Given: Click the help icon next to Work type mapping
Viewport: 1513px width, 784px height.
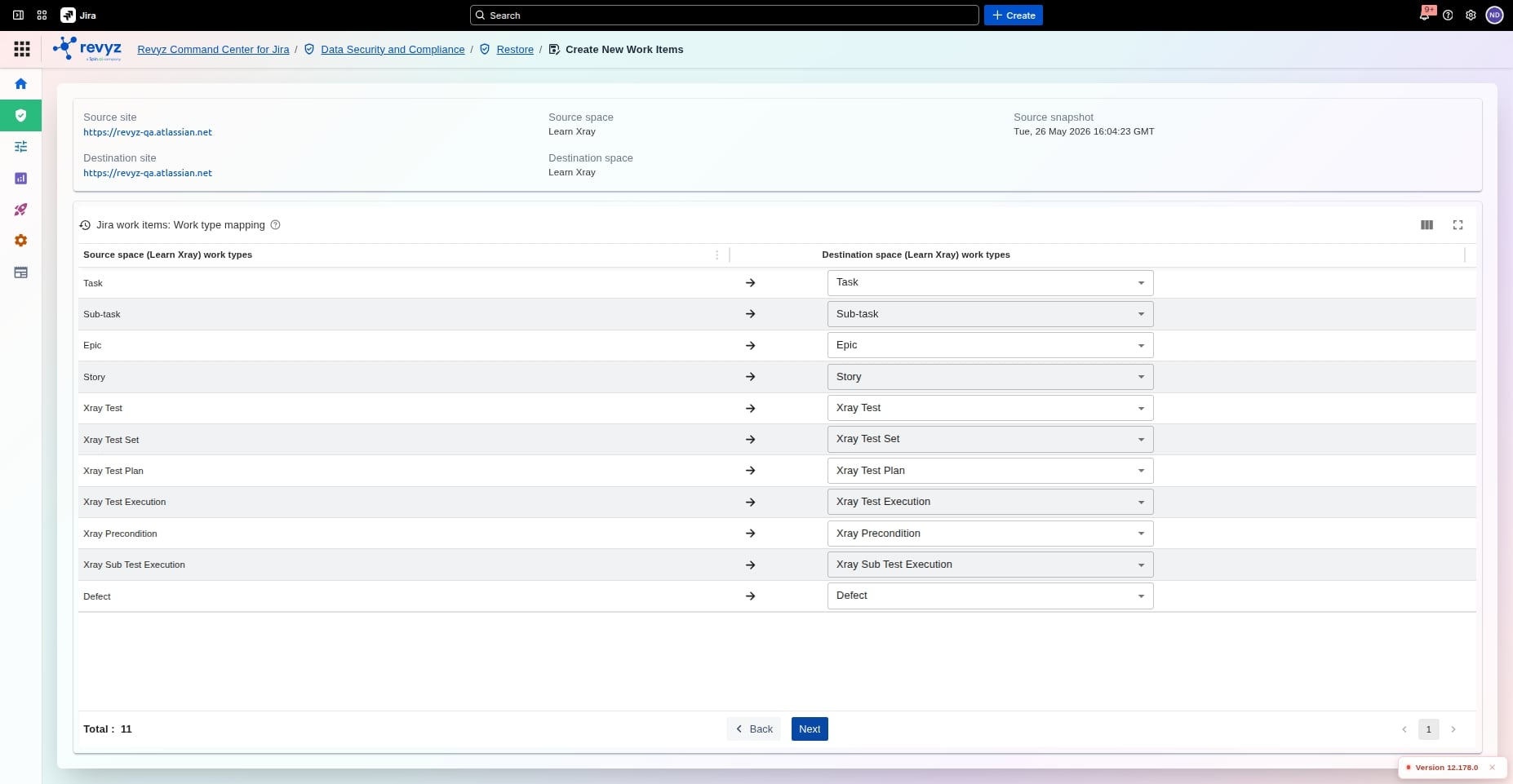Looking at the screenshot, I should coord(276,225).
